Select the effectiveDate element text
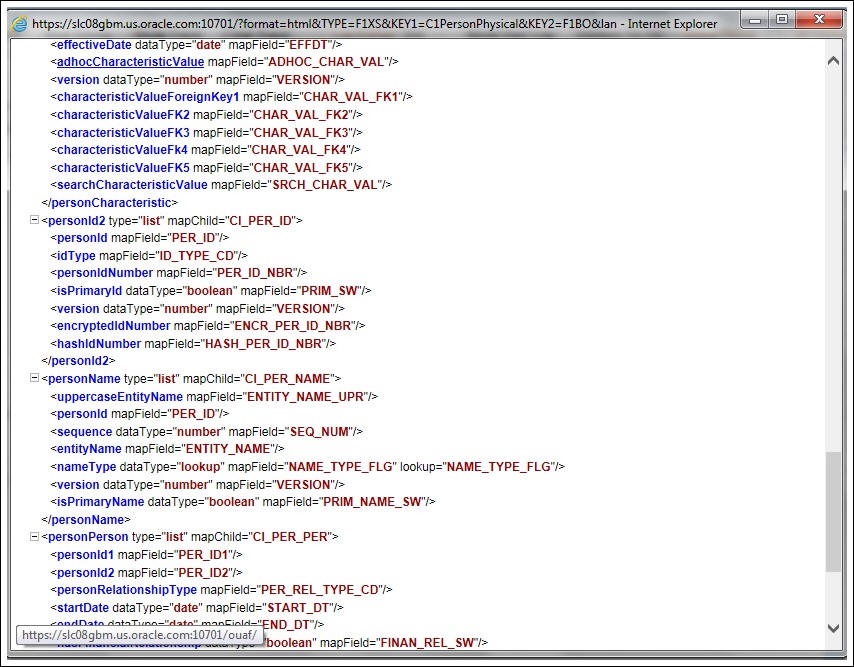This screenshot has width=854, height=667. point(95,44)
